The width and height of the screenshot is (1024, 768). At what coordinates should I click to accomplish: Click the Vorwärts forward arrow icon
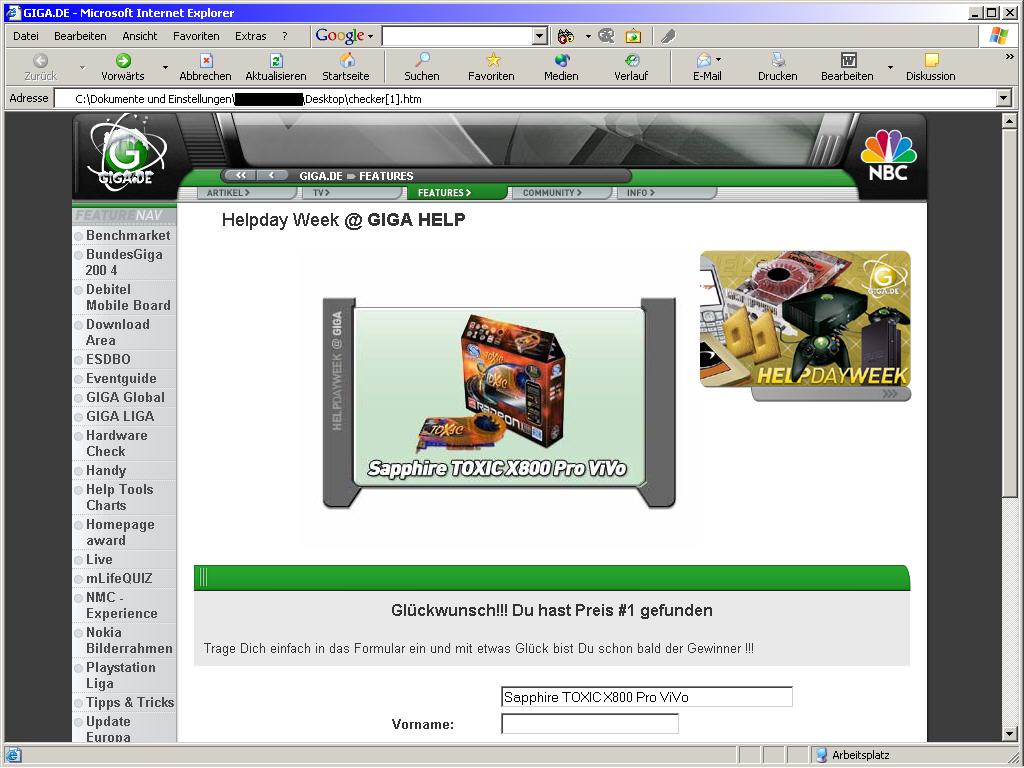pos(123,61)
